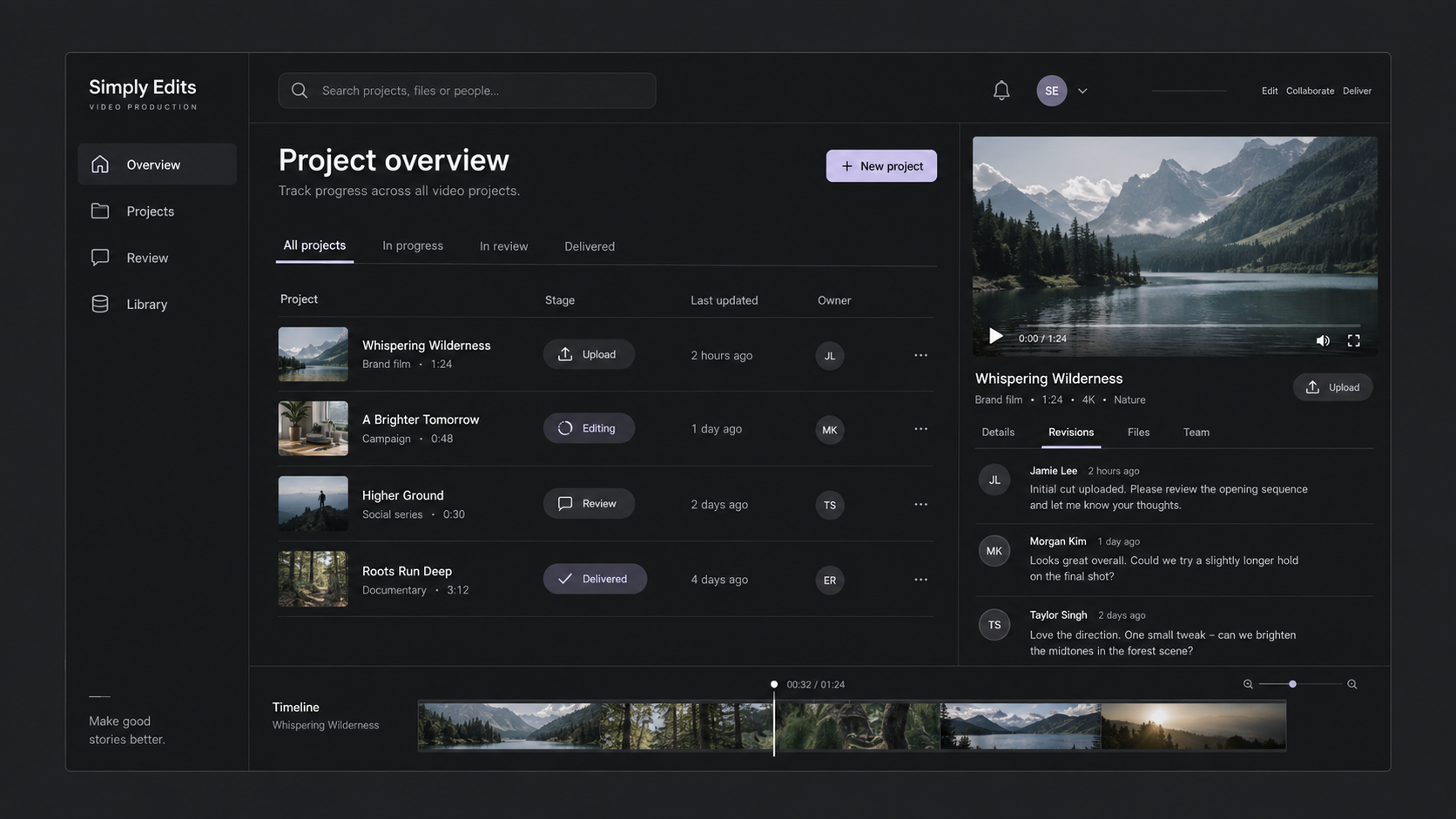Screen dimensions: 1456x819
Task: Click the Owner column header
Action: coord(834,300)
